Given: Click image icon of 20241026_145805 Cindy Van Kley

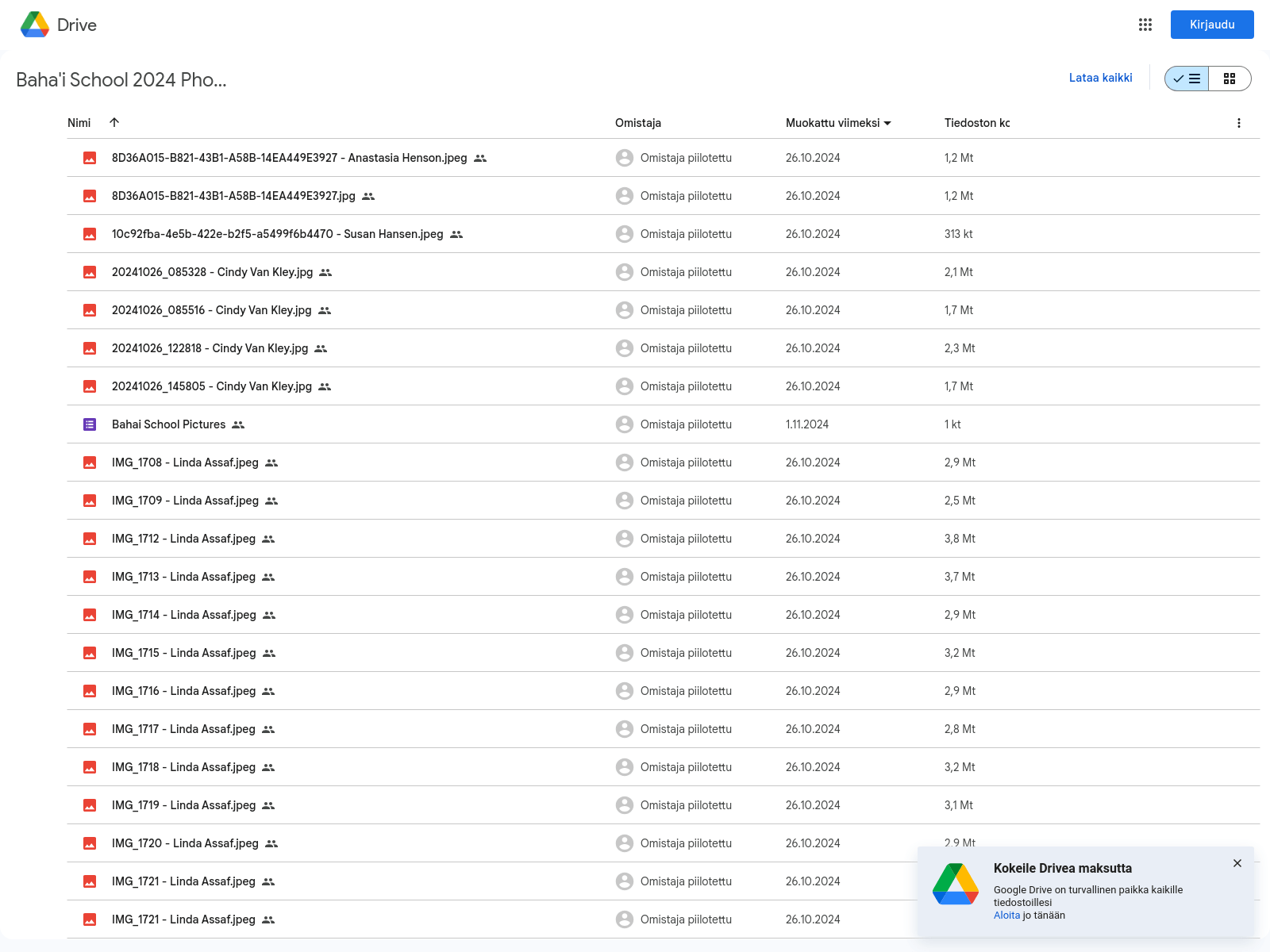Looking at the screenshot, I should pyautogui.click(x=90, y=386).
